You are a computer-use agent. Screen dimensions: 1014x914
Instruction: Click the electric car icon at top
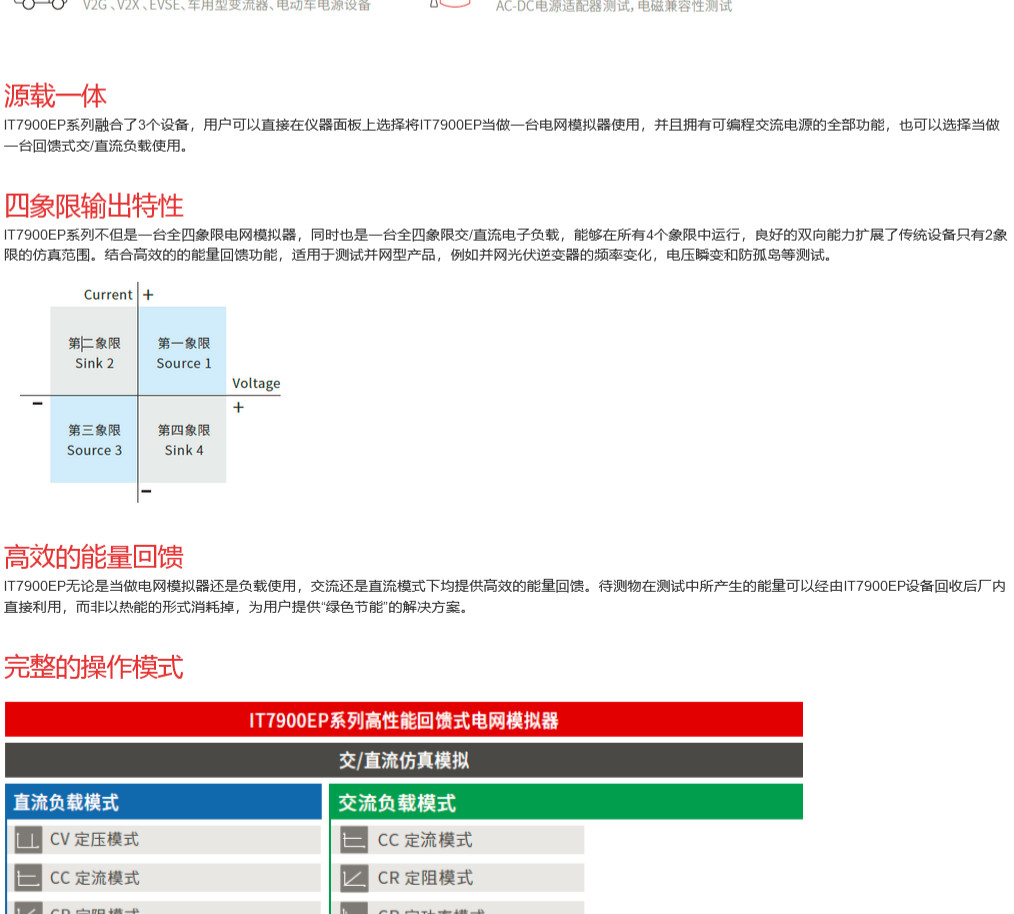(x=40, y=4)
